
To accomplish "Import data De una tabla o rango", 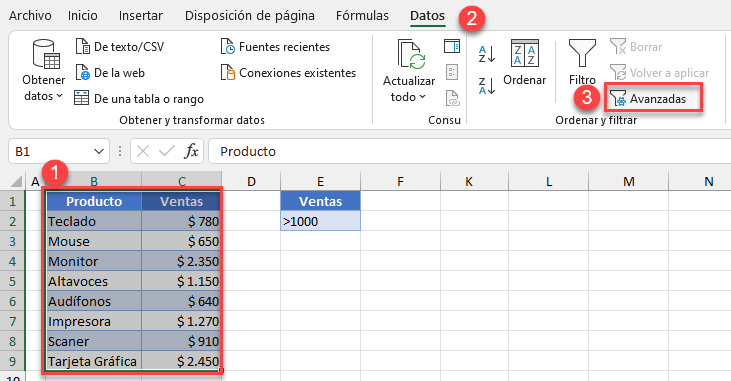I will (139, 99).
